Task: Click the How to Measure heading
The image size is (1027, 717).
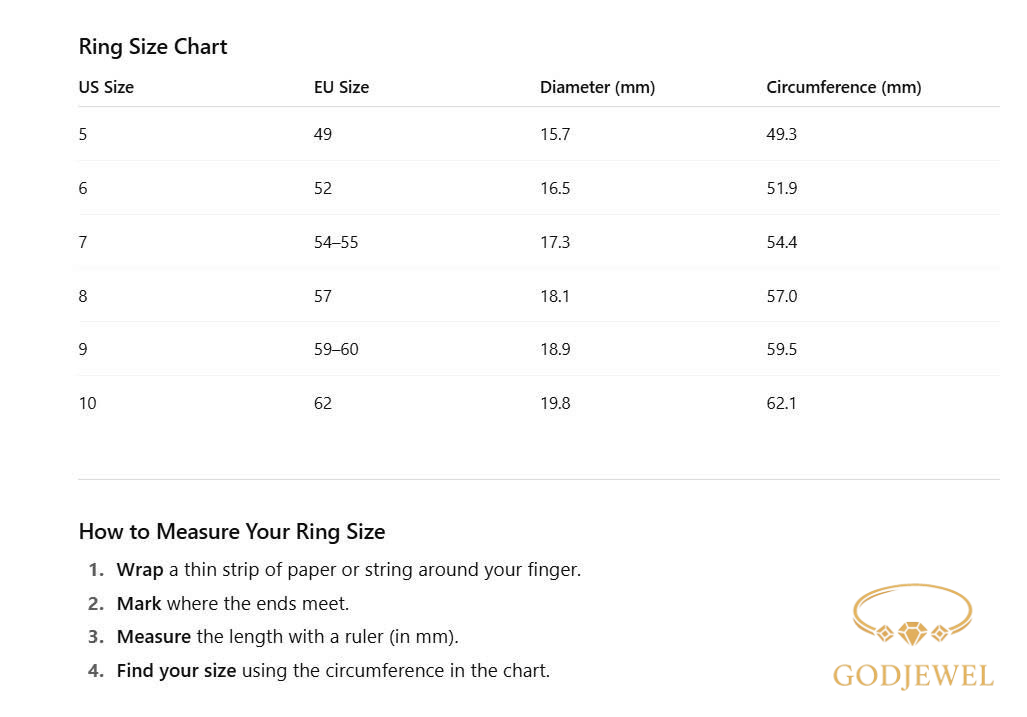Action: [231, 531]
